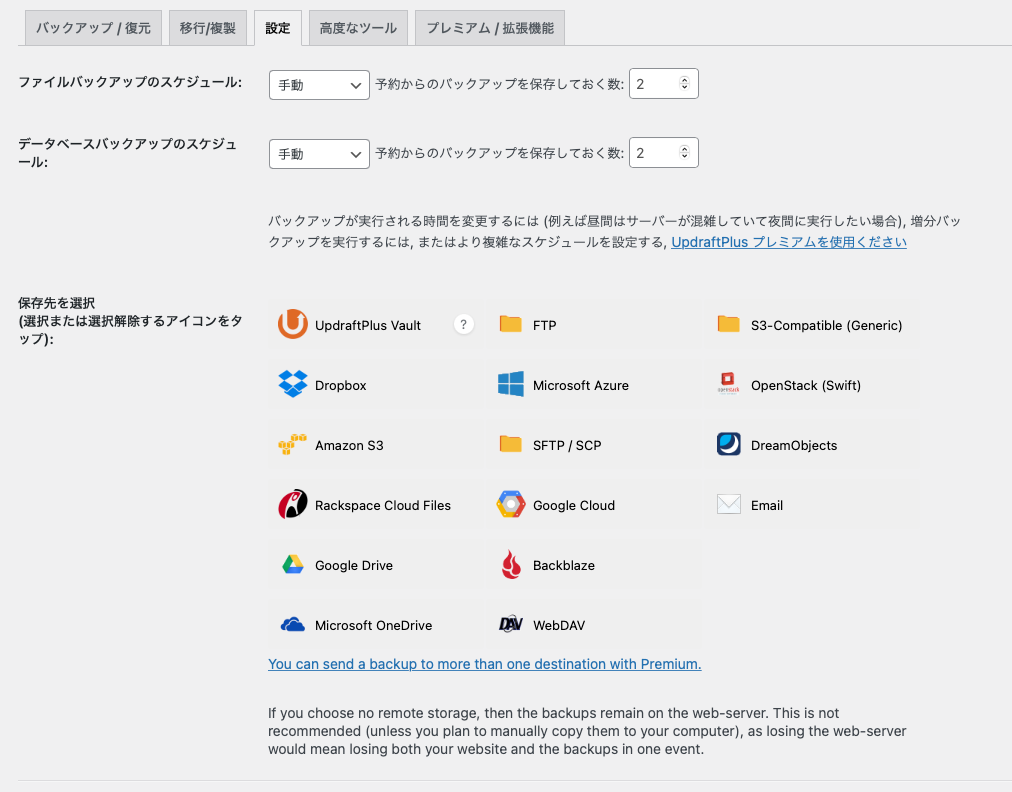Image resolution: width=1012 pixels, height=792 pixels.
Task: Select the Amazon S3 icon
Action: click(x=292, y=444)
